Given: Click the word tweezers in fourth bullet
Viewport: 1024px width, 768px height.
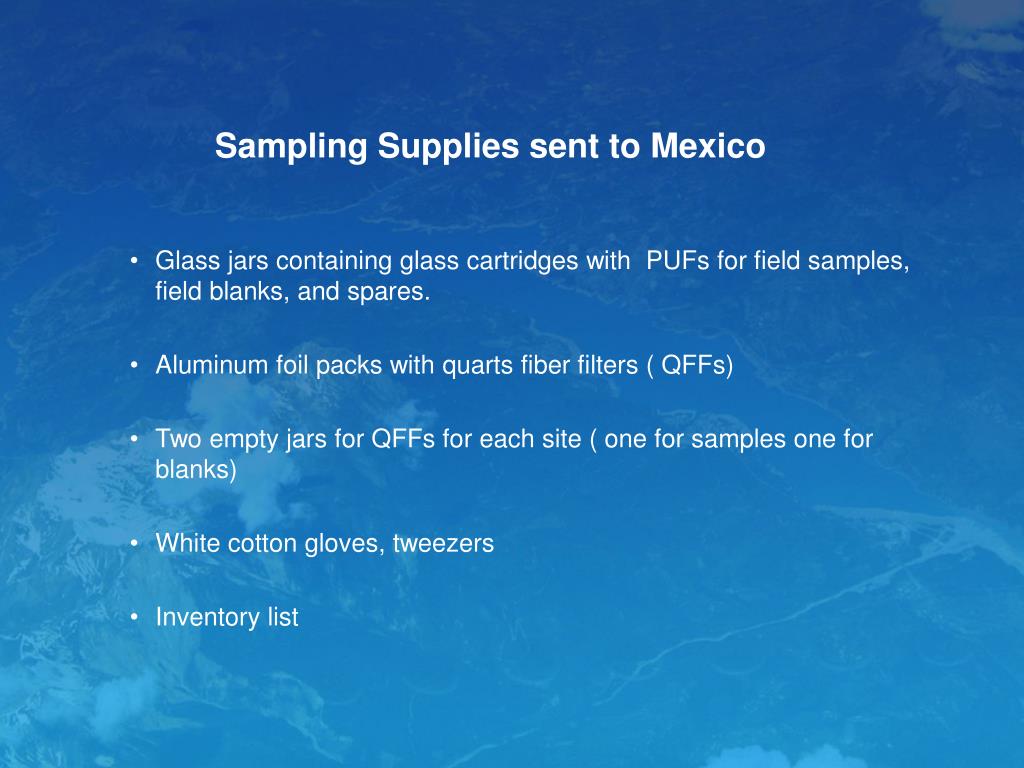Looking at the screenshot, I should [443, 543].
